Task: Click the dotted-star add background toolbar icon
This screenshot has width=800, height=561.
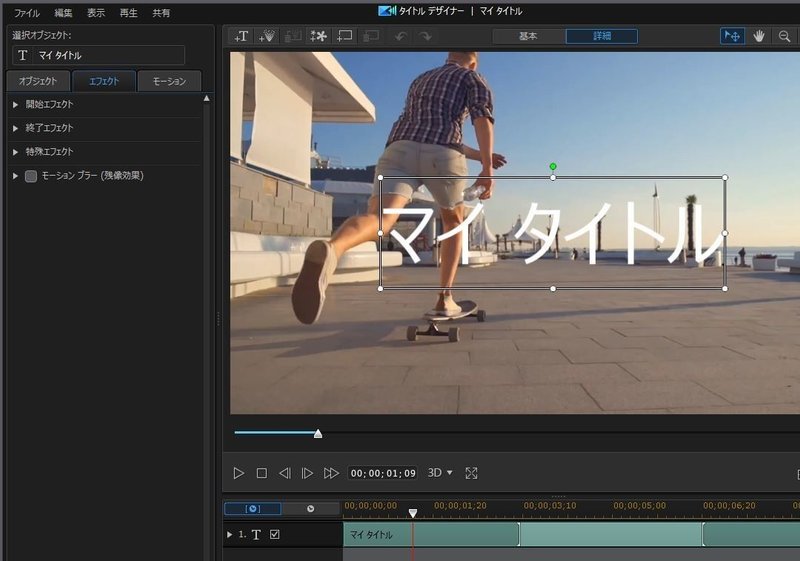Action: click(319, 36)
